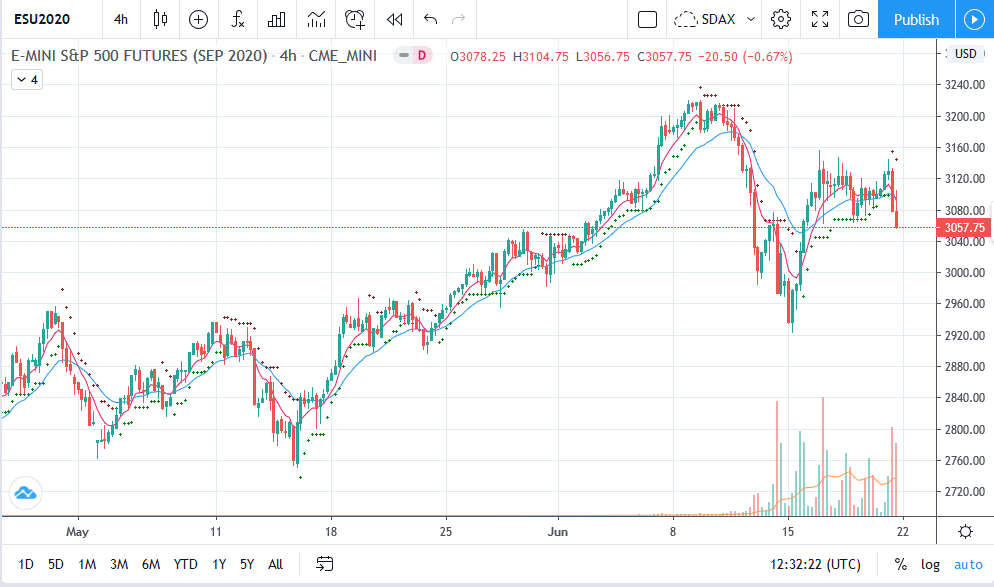994x587 pixels.
Task: Toggle the log scale option
Action: (x=930, y=564)
